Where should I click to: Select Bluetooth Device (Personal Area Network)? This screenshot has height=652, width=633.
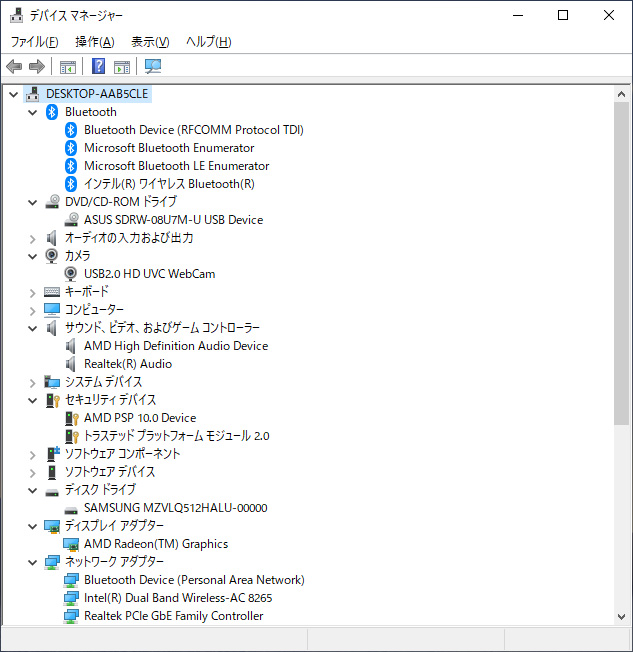(x=194, y=580)
